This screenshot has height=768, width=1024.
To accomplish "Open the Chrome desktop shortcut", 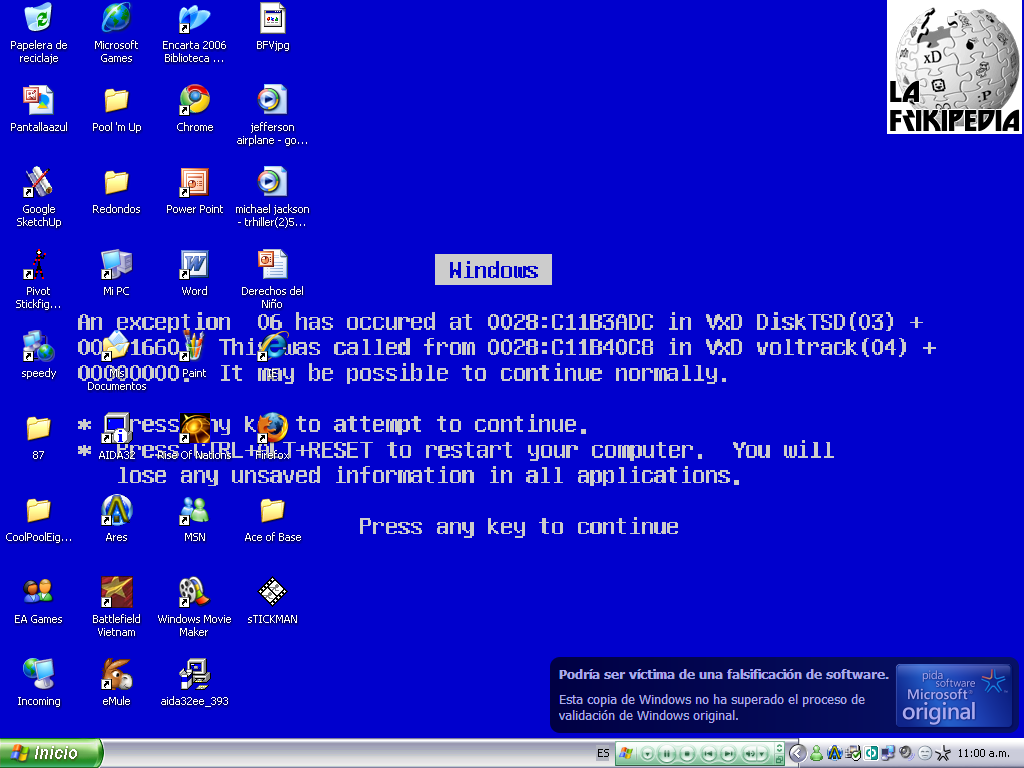I will pyautogui.click(x=194, y=100).
